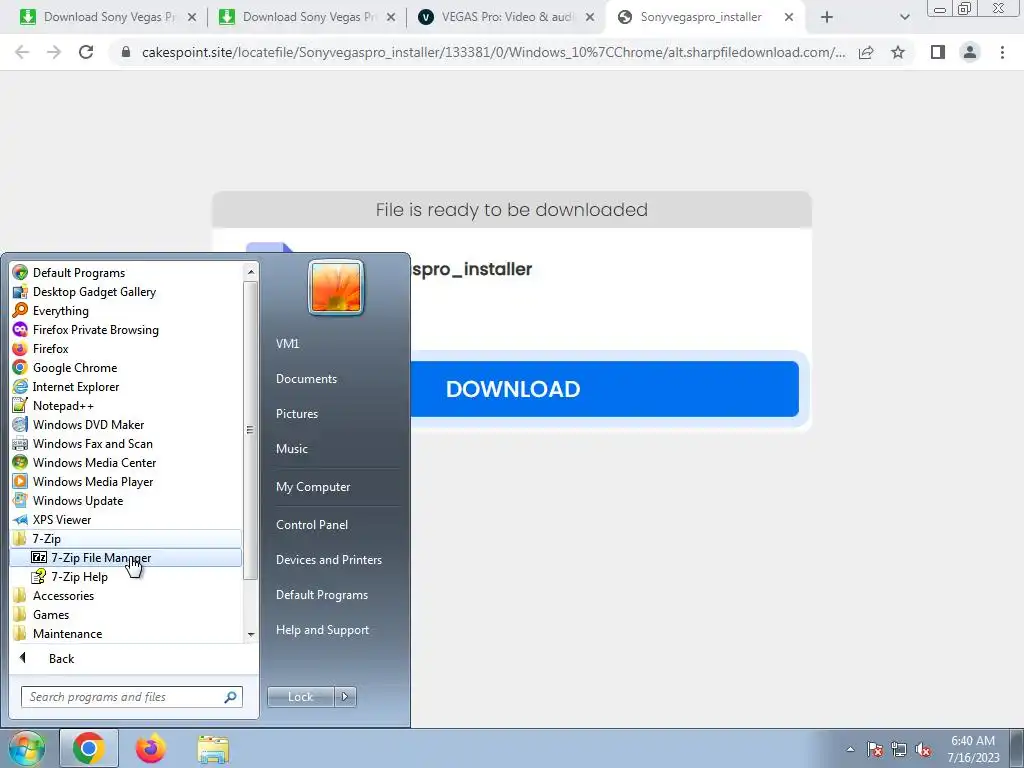This screenshot has height=768, width=1024.
Task: Open My Computer from the Start menu
Action: pos(313,487)
